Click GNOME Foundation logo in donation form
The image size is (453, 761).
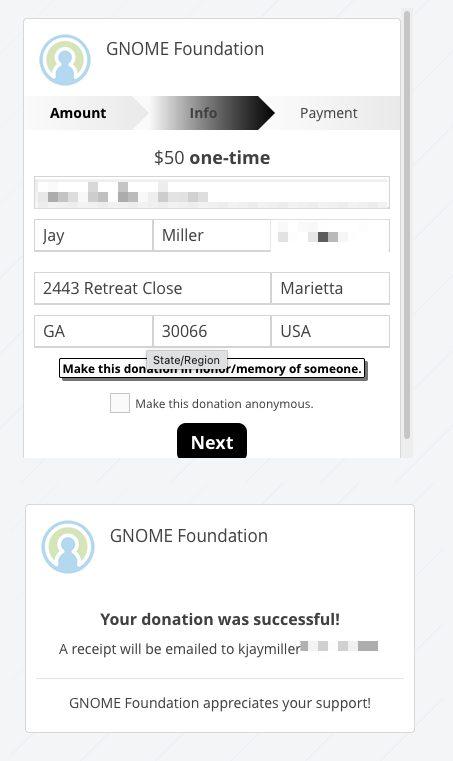click(65, 60)
